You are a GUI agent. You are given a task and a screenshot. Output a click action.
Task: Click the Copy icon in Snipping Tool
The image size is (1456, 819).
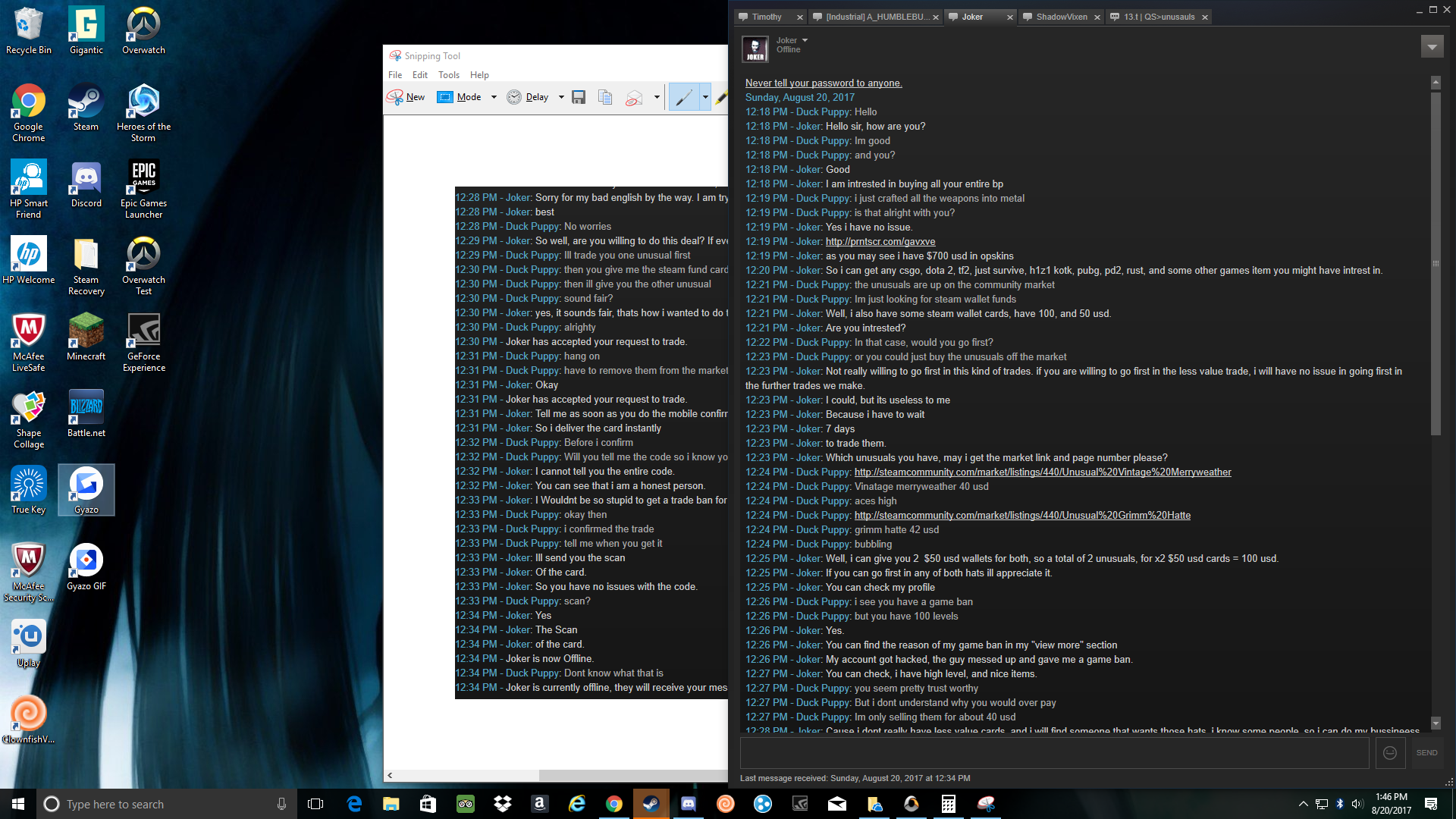605,97
